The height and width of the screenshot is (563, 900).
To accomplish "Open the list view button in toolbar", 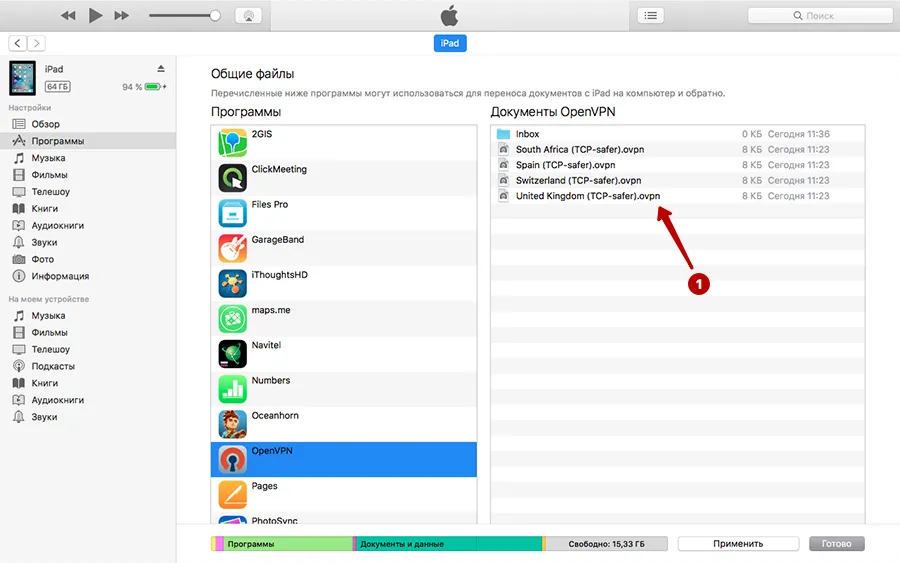I will tap(650, 15).
